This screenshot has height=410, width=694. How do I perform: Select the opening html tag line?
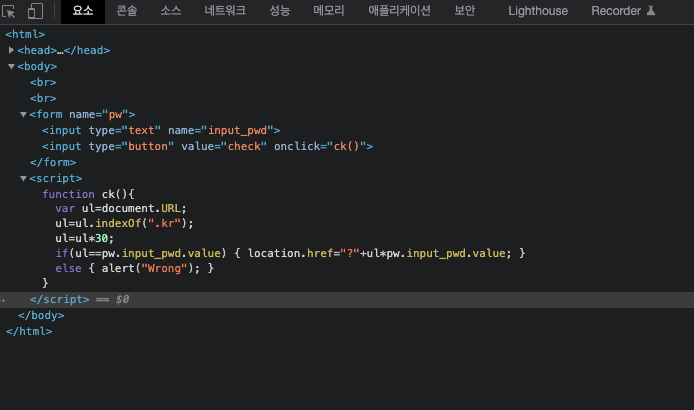click(25, 34)
